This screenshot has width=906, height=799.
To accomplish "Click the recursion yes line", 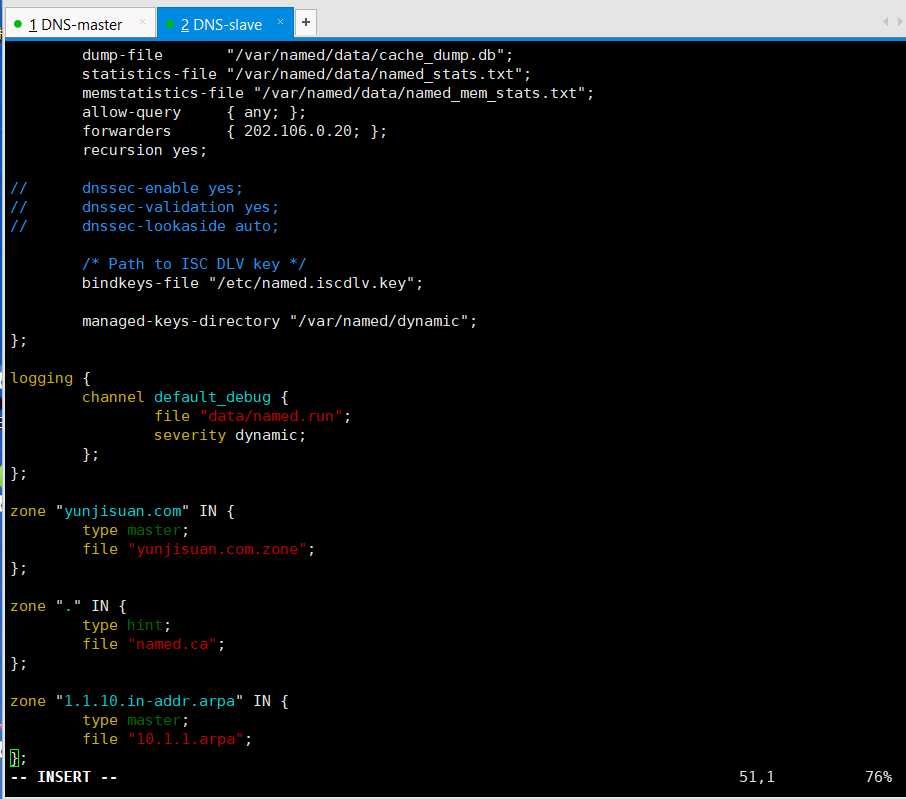I will [144, 150].
